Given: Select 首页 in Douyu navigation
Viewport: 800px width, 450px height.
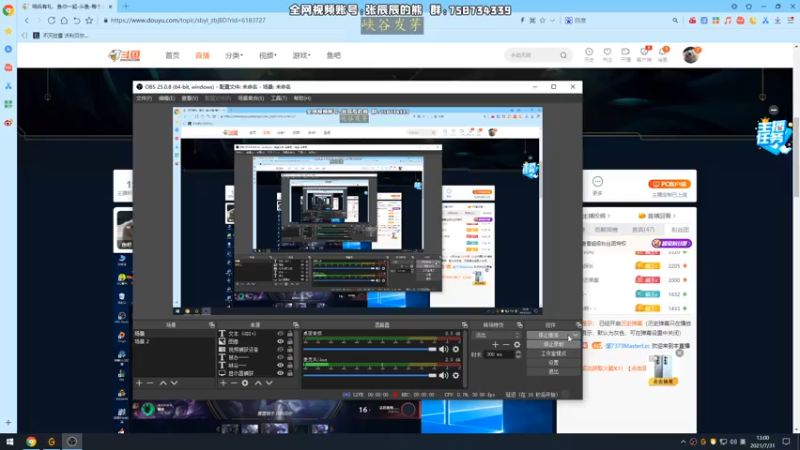Looking at the screenshot, I should [x=172, y=55].
